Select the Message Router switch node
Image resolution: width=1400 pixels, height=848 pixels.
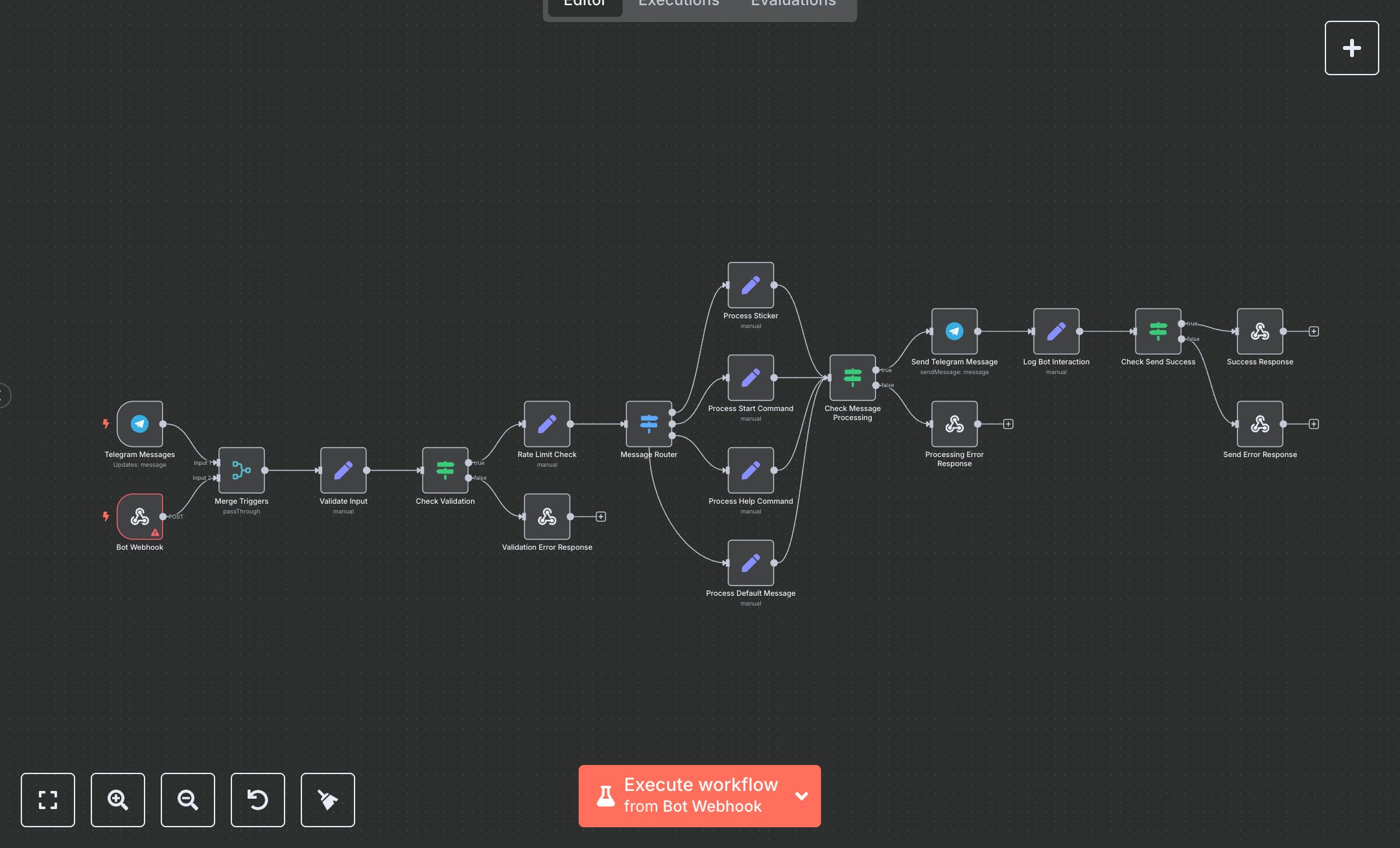(x=649, y=424)
